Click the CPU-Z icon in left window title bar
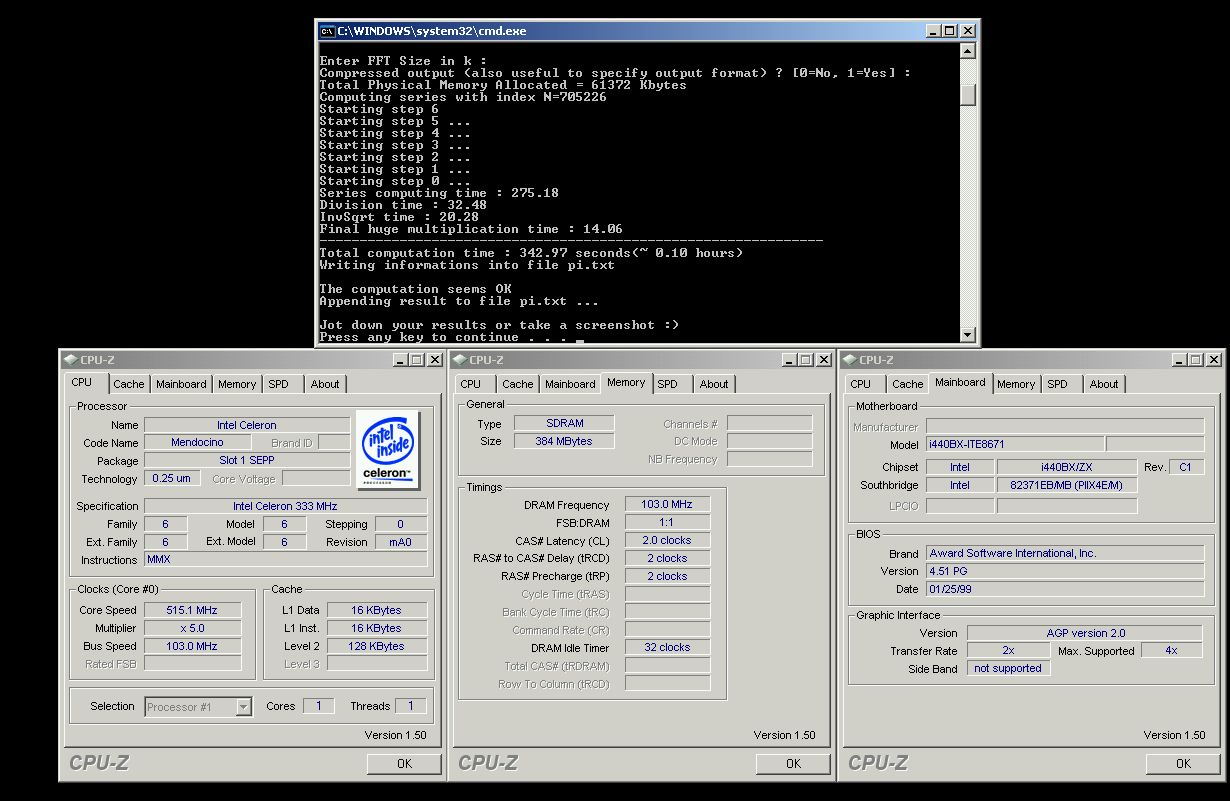 pos(69,360)
